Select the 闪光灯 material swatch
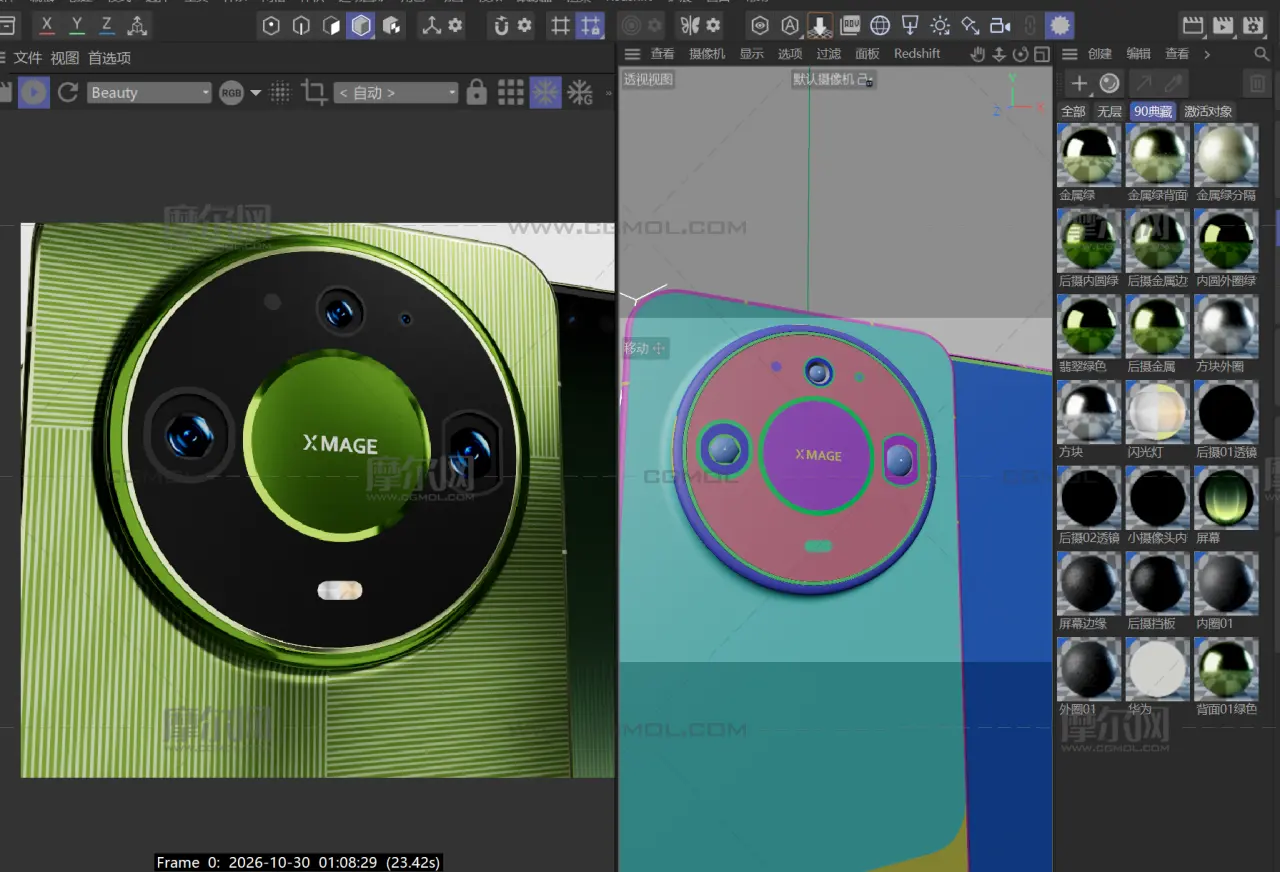The width and height of the screenshot is (1280, 872). pos(1157,413)
